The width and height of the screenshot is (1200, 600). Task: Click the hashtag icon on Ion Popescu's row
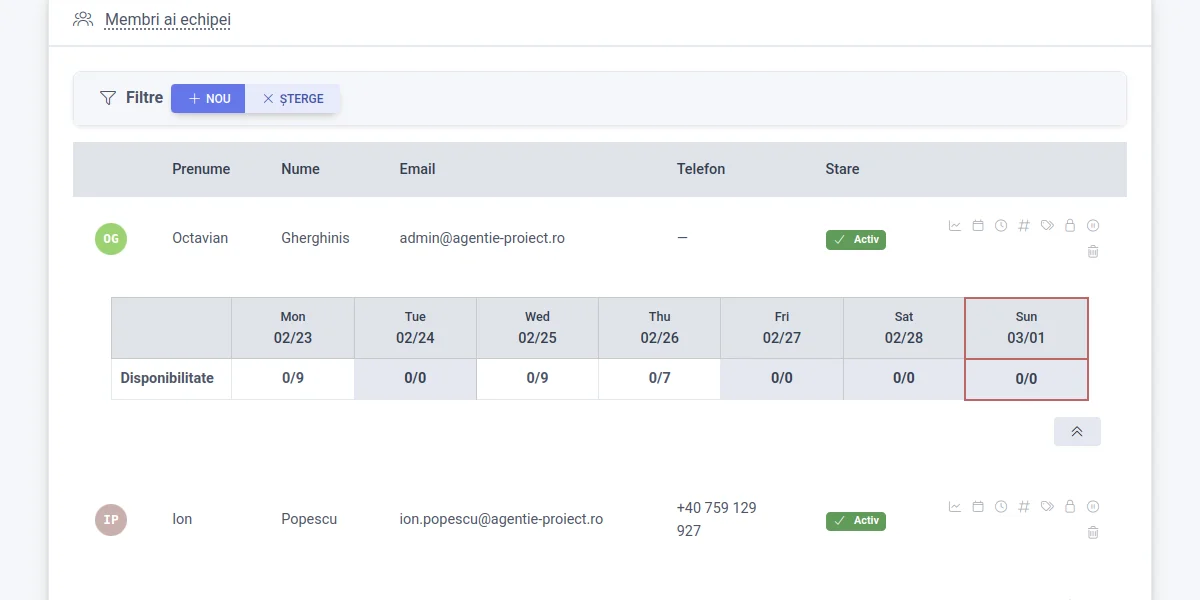pos(1023,506)
